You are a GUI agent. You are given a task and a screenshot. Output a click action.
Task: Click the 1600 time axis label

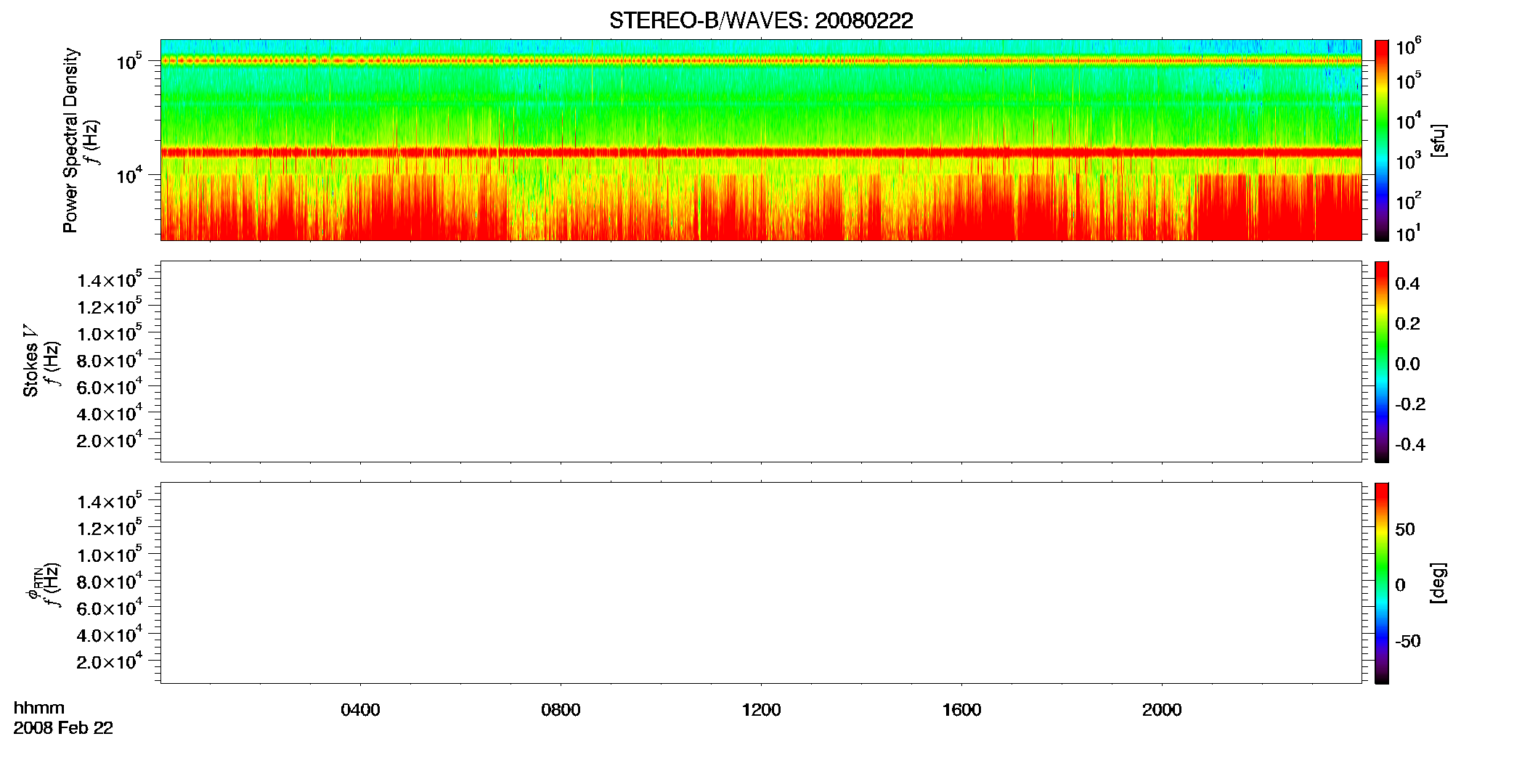point(961,710)
